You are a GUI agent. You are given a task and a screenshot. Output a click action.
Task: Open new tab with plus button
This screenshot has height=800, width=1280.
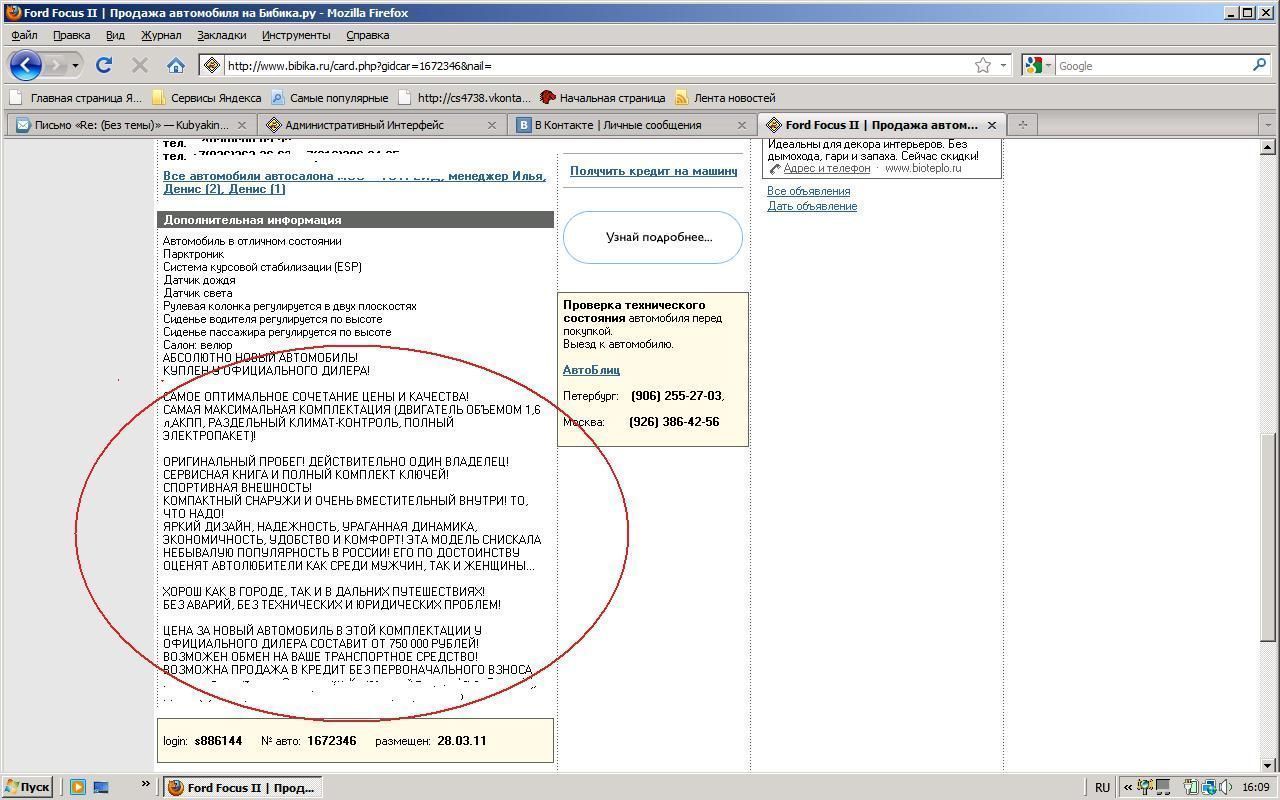1022,125
